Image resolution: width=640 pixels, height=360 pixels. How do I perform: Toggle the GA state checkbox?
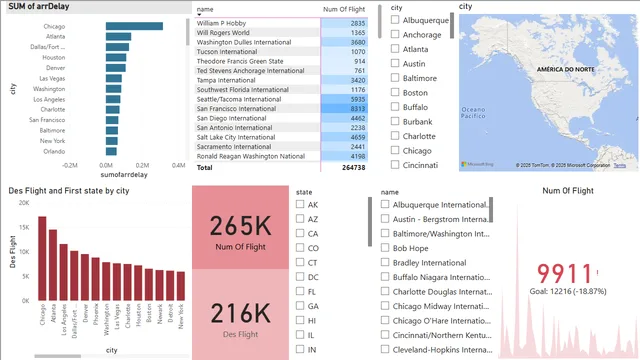click(300, 306)
